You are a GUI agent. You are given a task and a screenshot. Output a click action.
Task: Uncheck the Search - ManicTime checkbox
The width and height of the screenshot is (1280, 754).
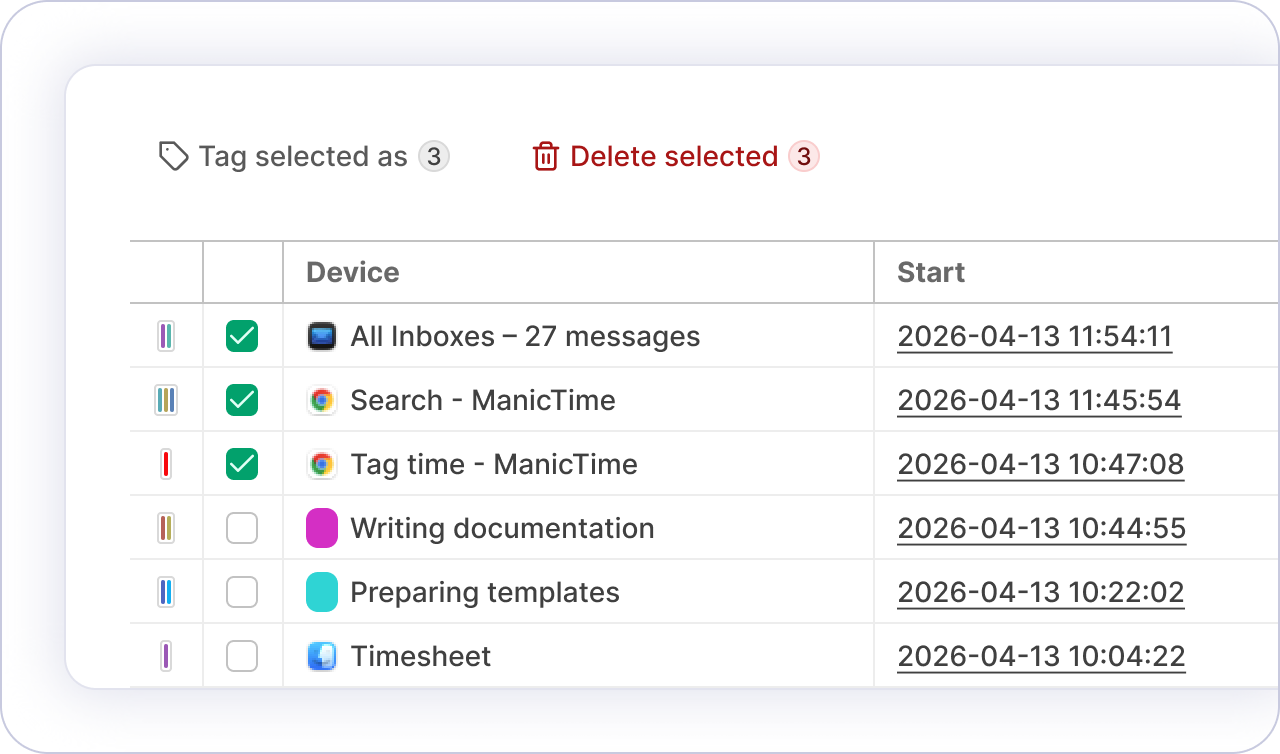242,401
